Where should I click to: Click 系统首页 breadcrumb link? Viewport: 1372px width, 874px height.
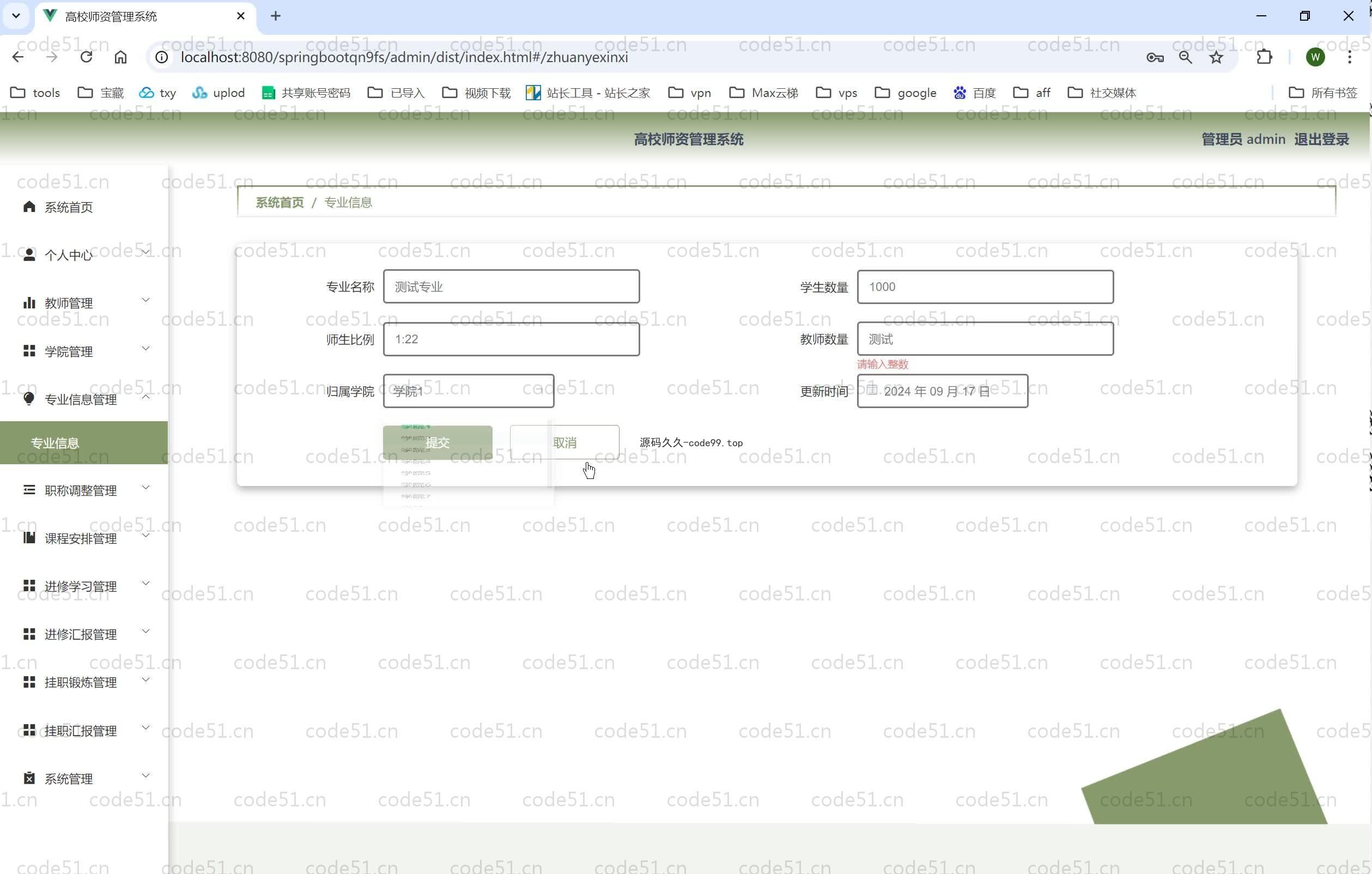click(280, 202)
